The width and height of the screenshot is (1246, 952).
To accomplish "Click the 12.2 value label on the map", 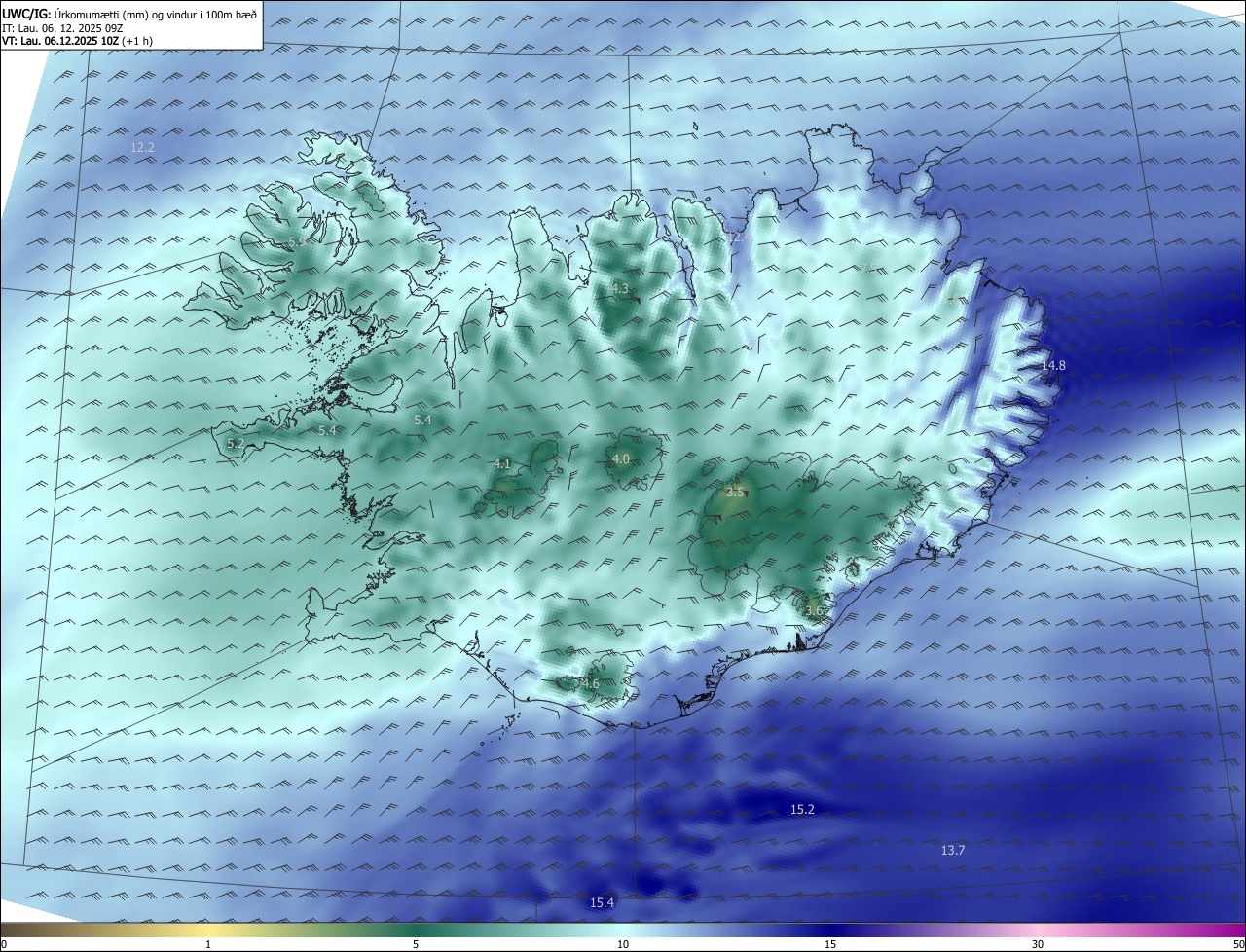I will coord(142,148).
